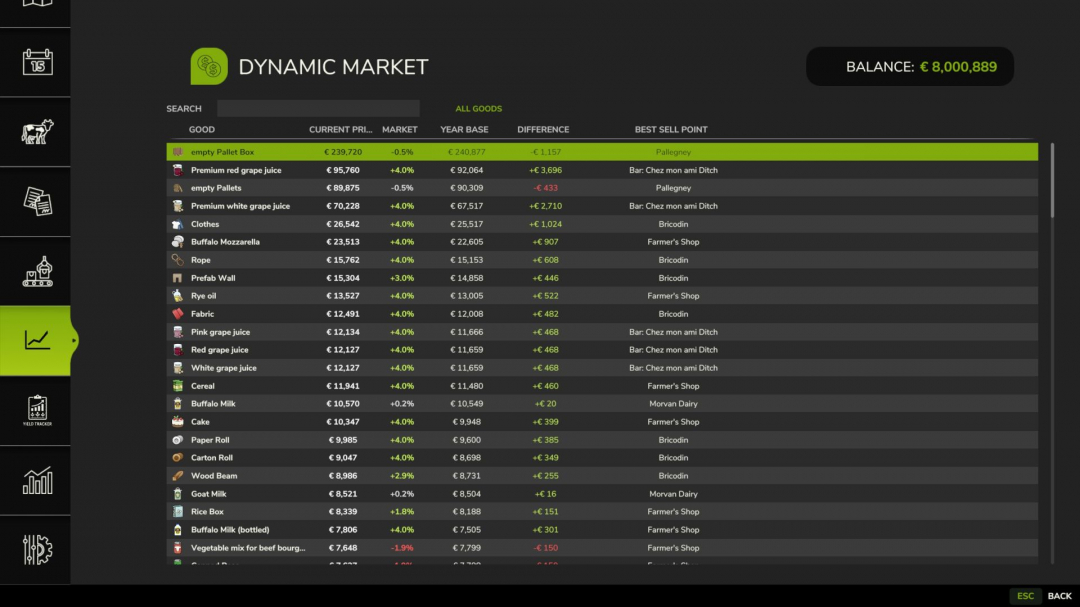Select the ALL GOODS filter

479,109
